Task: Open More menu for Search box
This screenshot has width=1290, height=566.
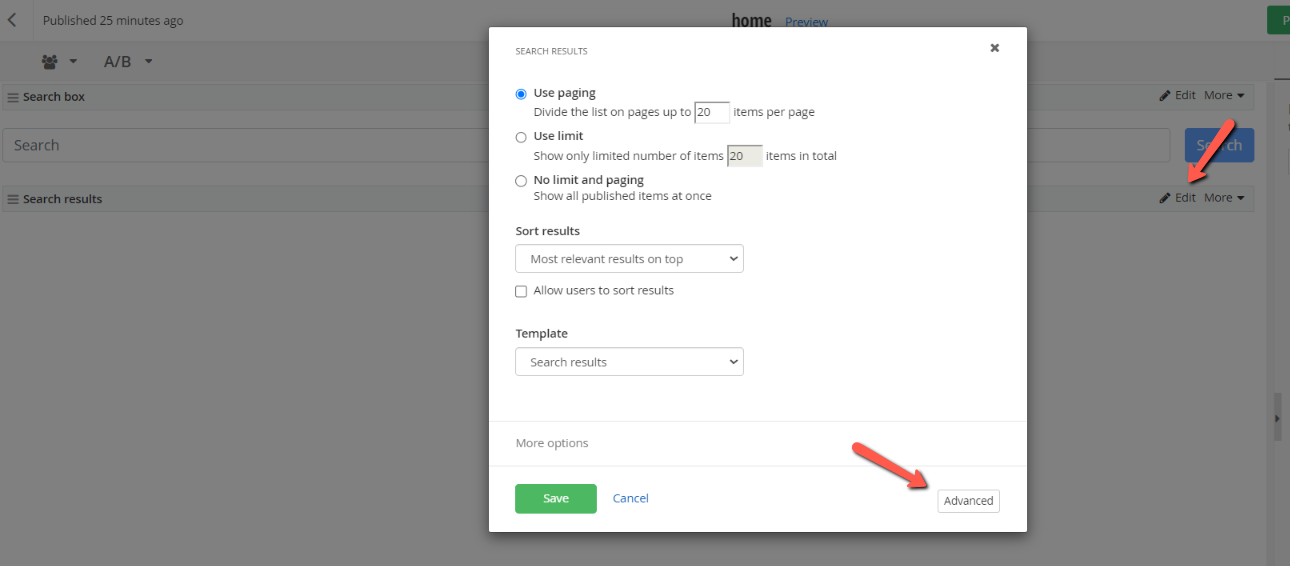Action: point(1224,96)
